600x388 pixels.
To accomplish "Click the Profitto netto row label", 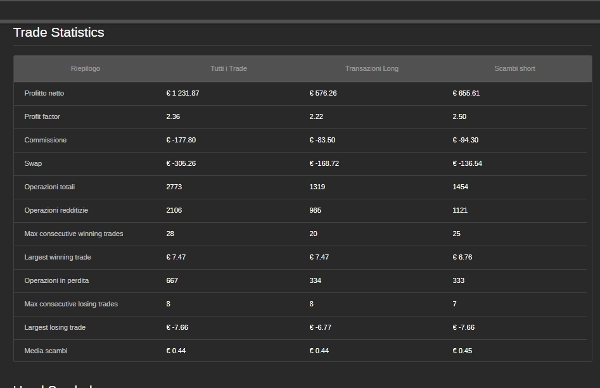I will (44, 93).
